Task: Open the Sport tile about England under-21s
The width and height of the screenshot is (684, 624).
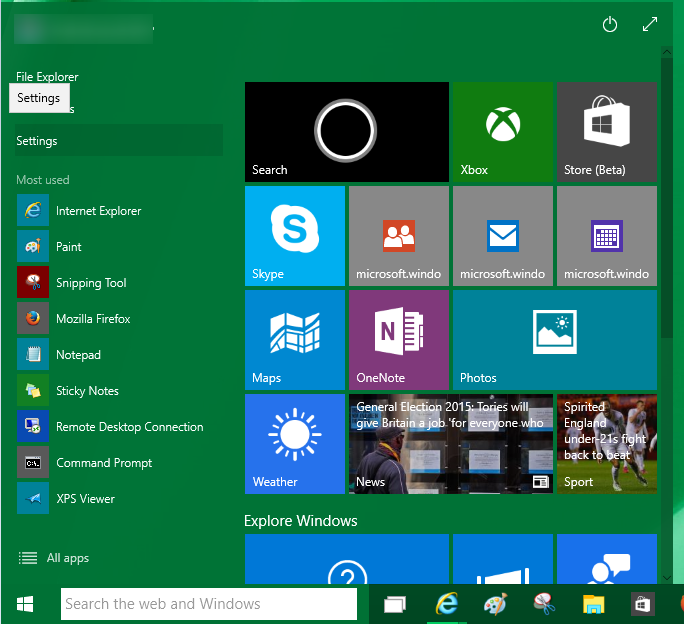Action: 607,444
